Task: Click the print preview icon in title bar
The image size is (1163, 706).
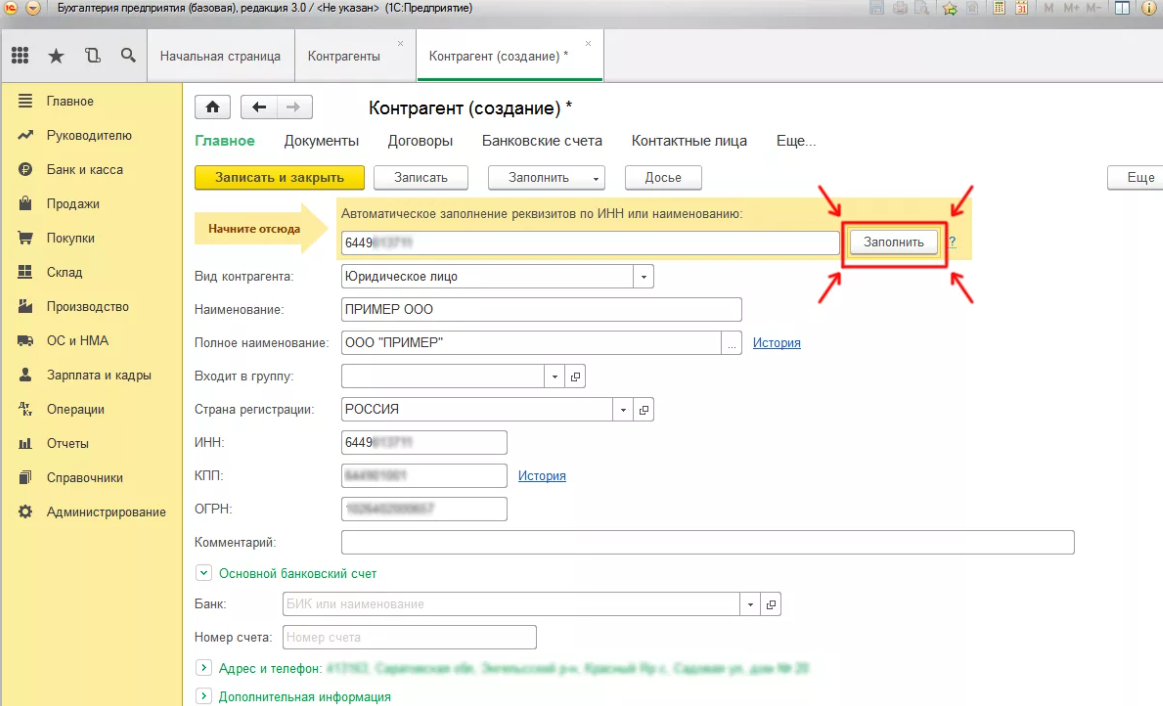Action: 922,8
